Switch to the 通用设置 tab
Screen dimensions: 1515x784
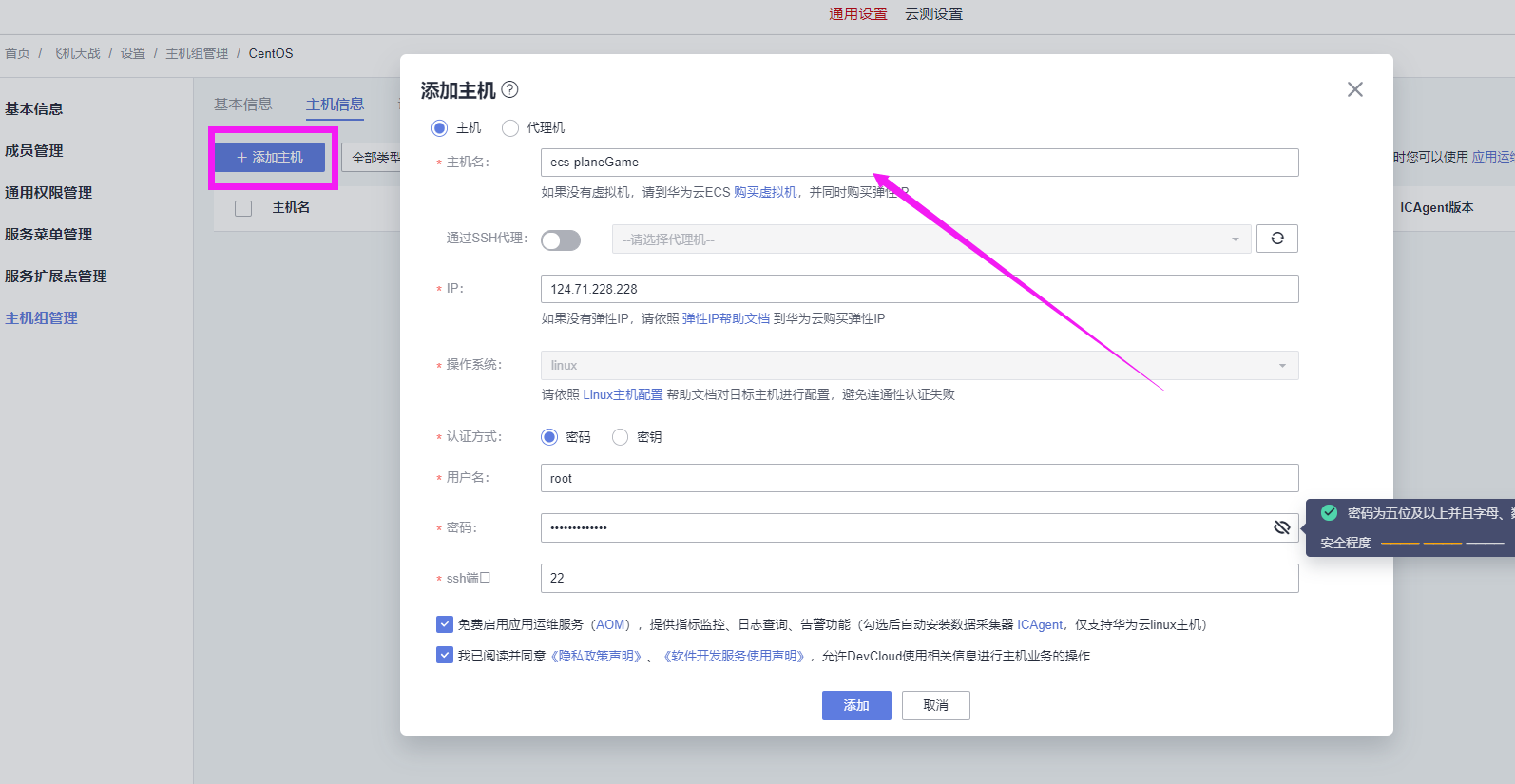(858, 13)
